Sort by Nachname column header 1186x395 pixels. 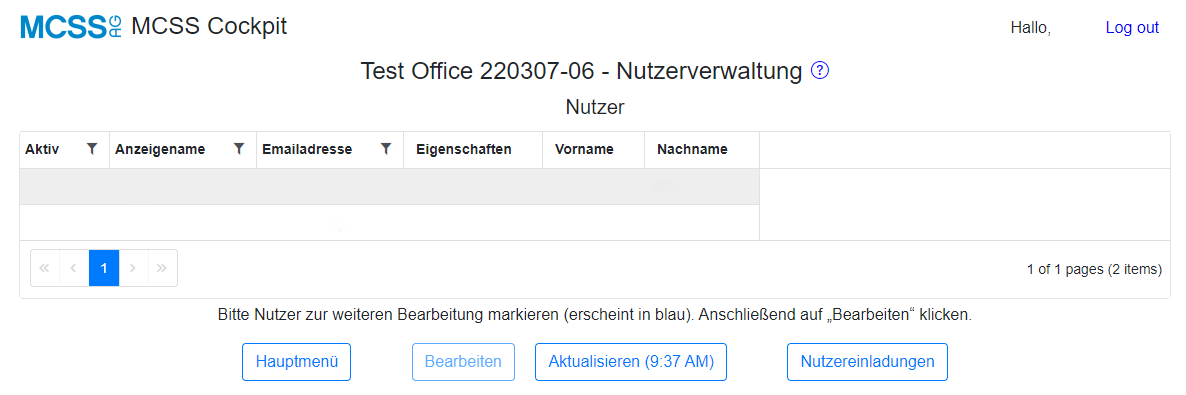[692, 149]
